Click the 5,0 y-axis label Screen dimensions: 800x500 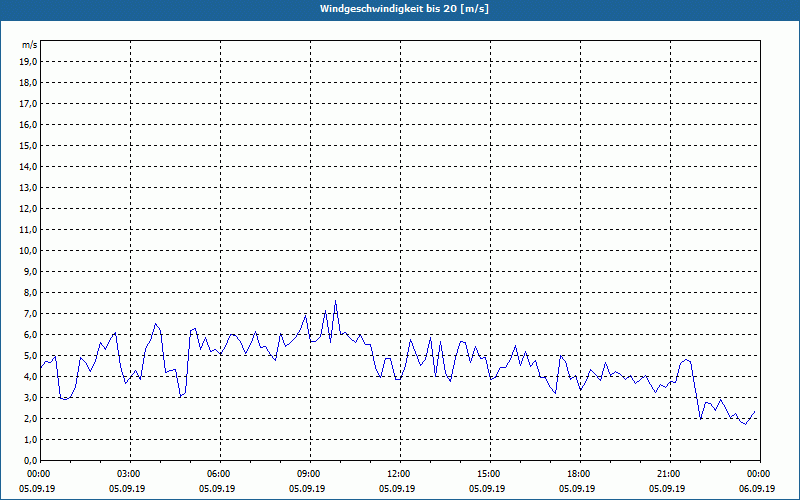30,355
